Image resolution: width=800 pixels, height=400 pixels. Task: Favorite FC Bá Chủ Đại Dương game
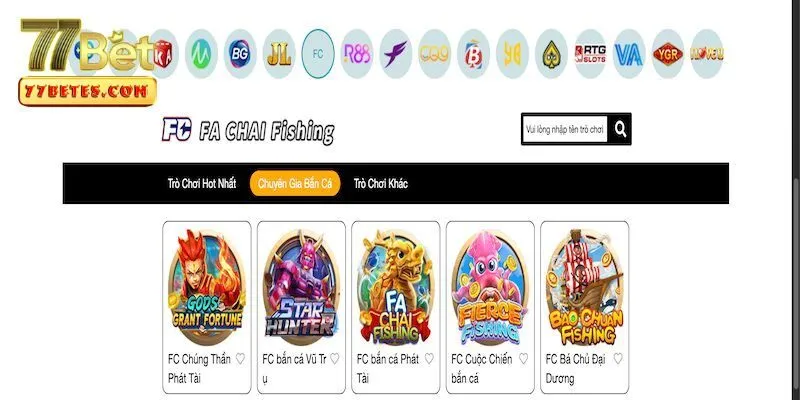coord(618,359)
